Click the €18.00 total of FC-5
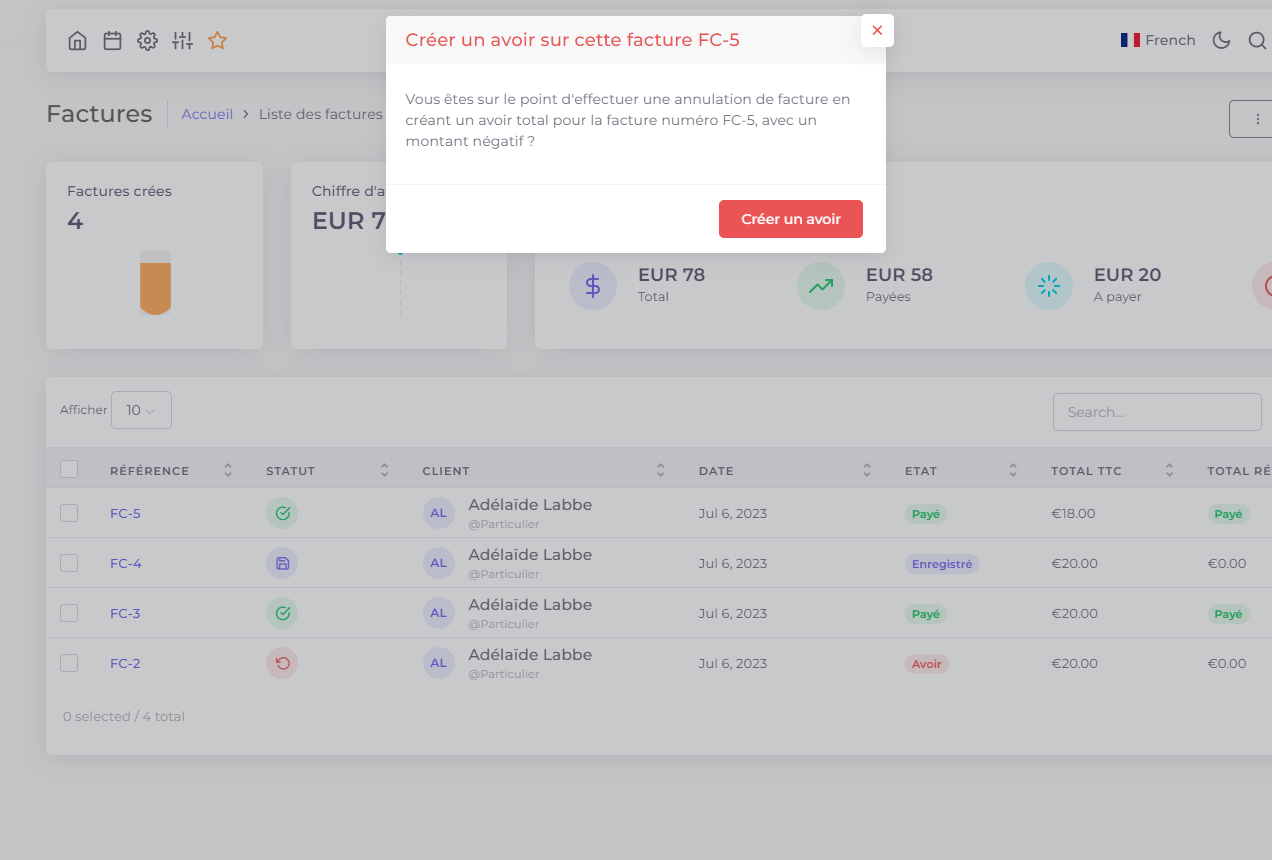Screen dimensions: 1272x860 tap(1073, 513)
